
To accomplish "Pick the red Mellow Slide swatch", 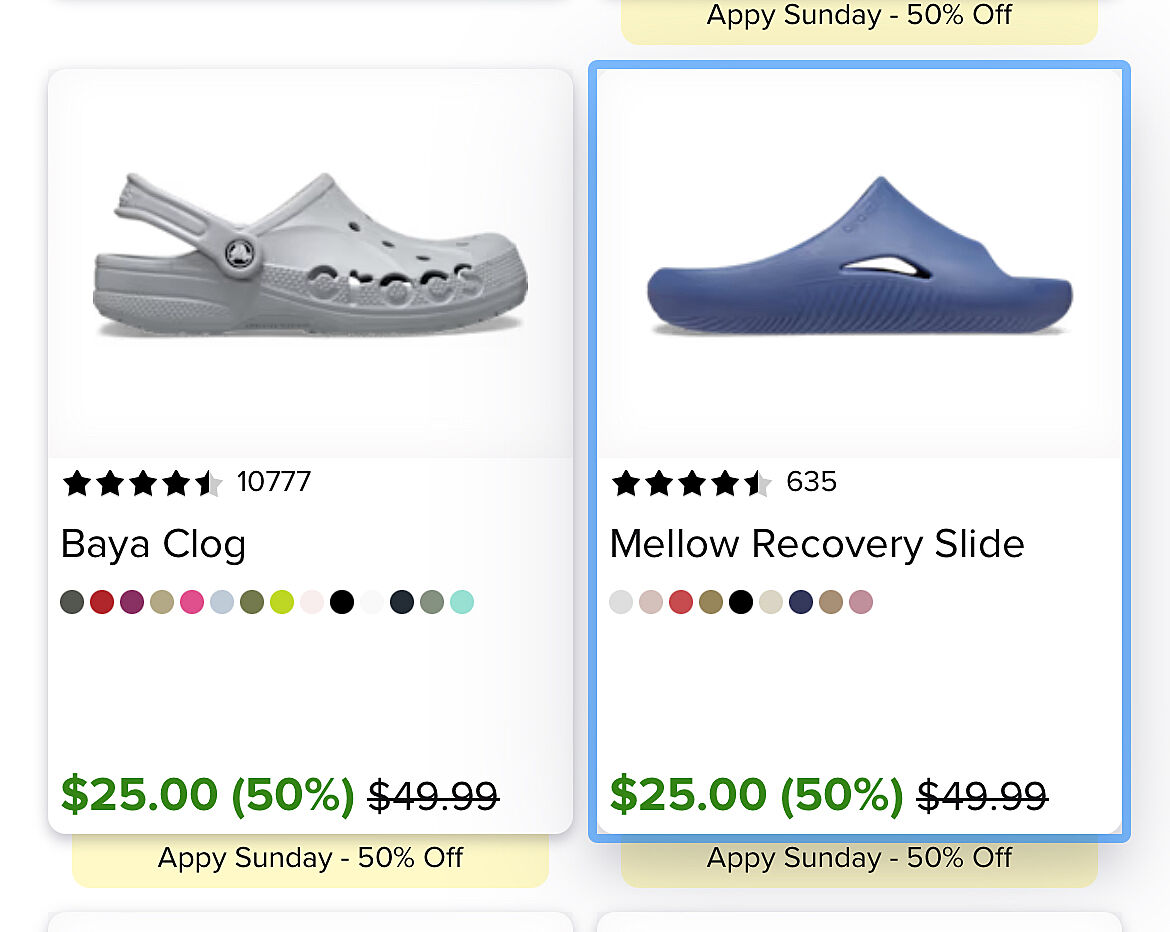I will [x=681, y=602].
